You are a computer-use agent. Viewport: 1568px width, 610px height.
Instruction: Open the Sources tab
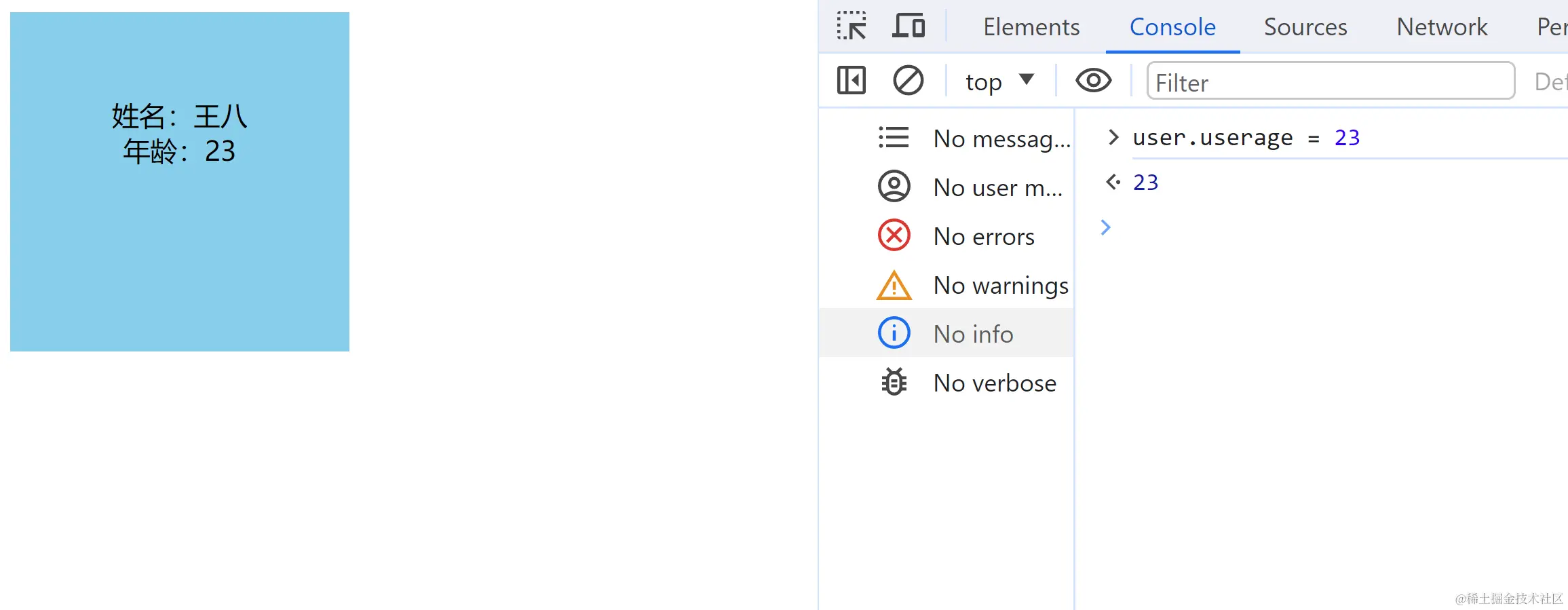coord(1305,27)
